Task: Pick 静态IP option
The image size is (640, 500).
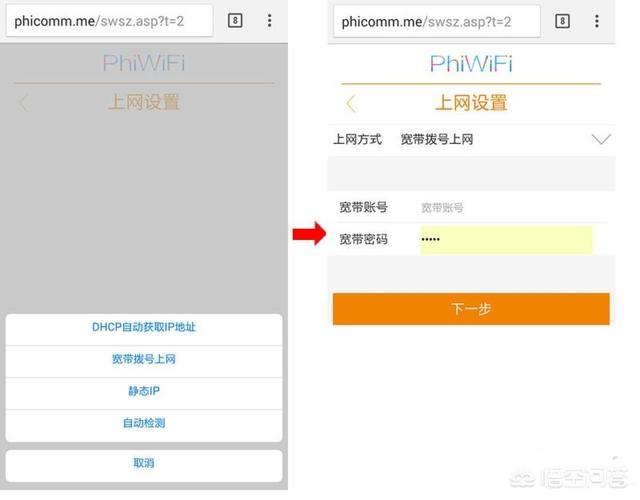Action: pos(144,391)
